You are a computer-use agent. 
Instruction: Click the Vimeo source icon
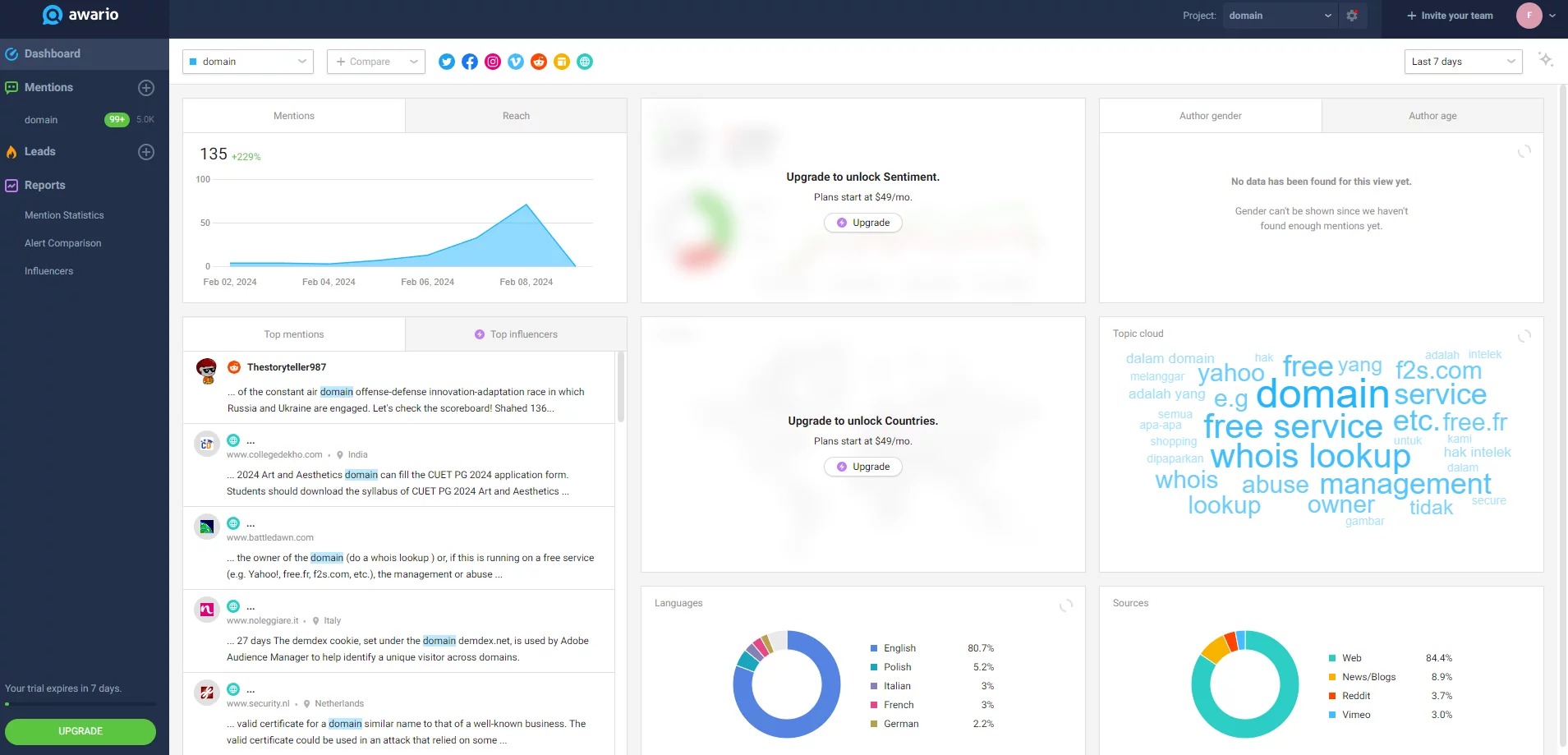point(516,62)
